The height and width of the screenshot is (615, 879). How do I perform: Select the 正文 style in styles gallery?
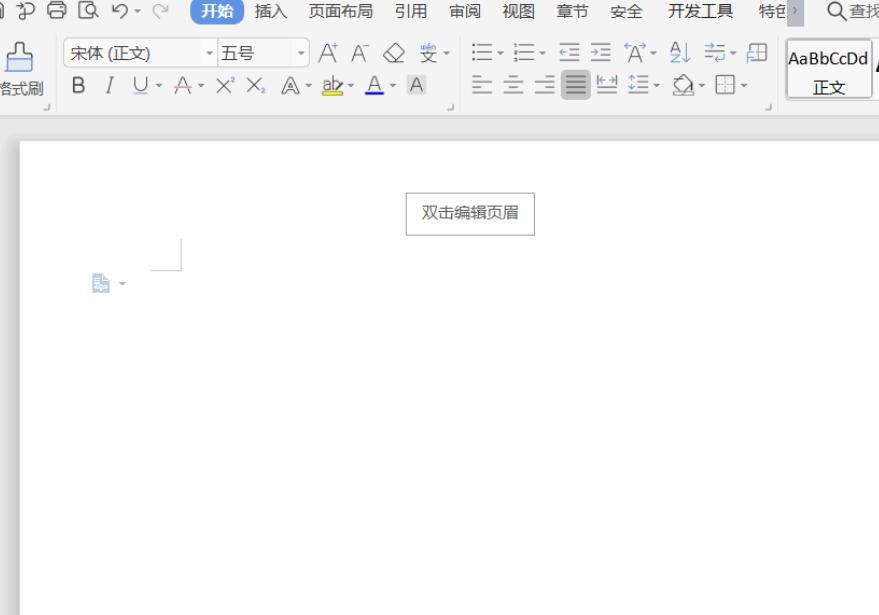(828, 70)
